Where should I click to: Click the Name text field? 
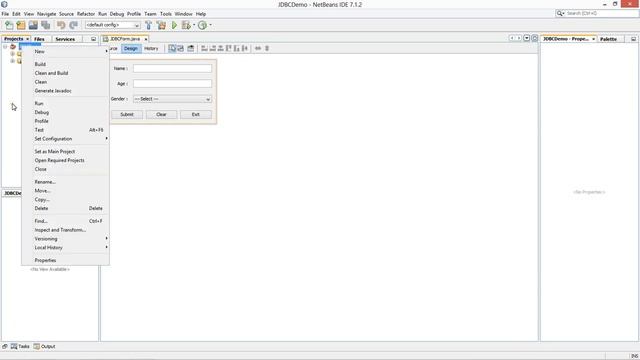pyautogui.click(x=172, y=69)
